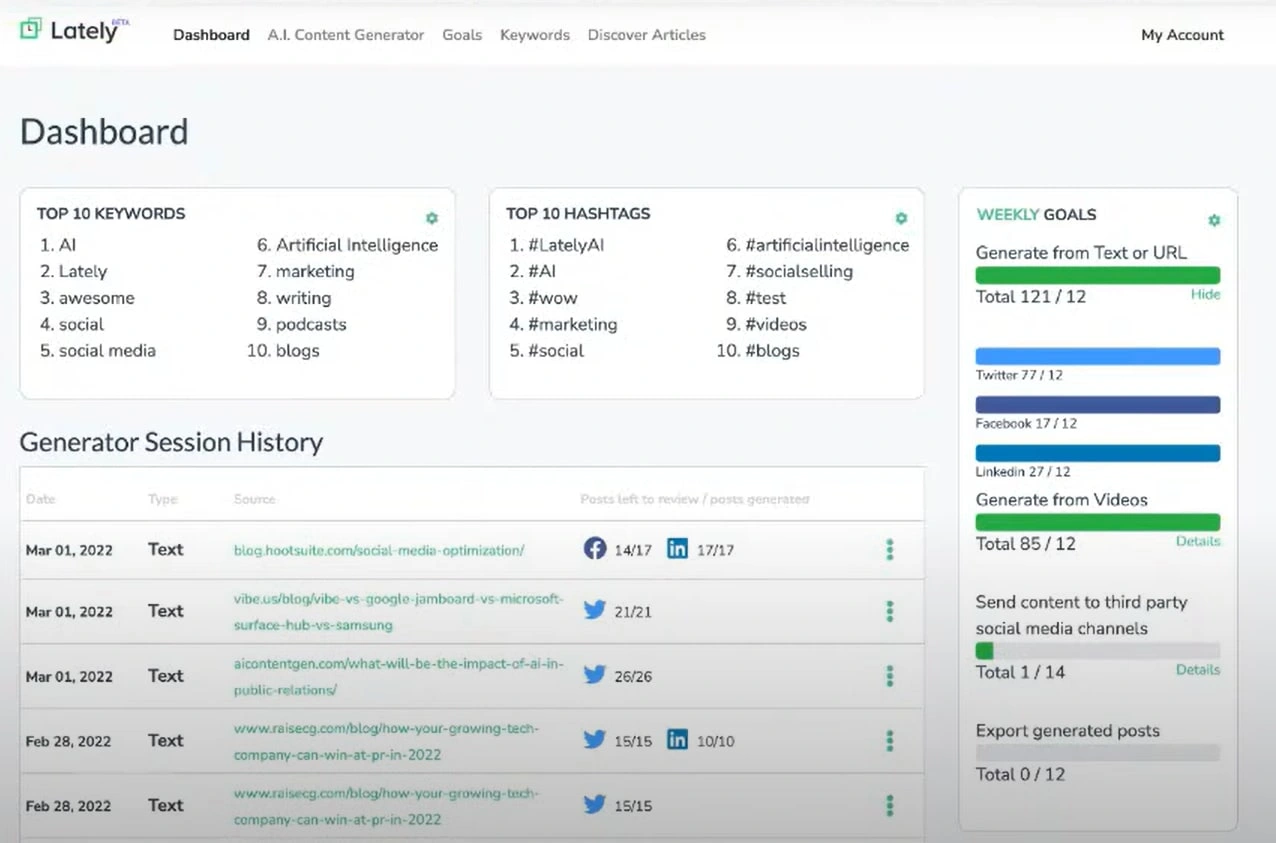
Task: Click LinkedIn icon next to 10/10
Action: click(x=677, y=739)
